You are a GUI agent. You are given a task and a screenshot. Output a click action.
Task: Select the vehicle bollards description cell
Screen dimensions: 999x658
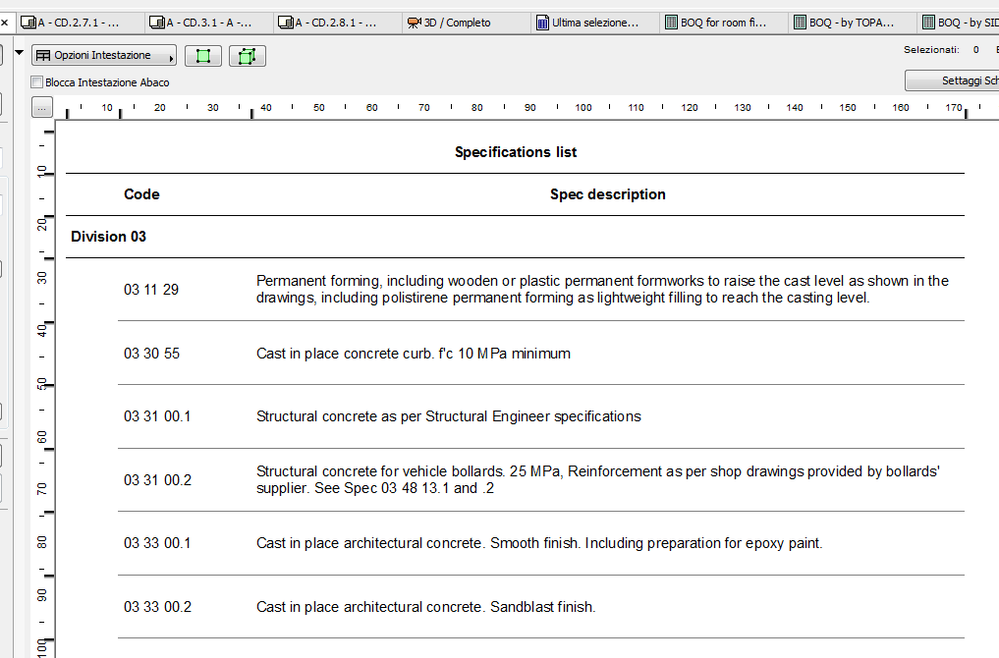(598, 480)
